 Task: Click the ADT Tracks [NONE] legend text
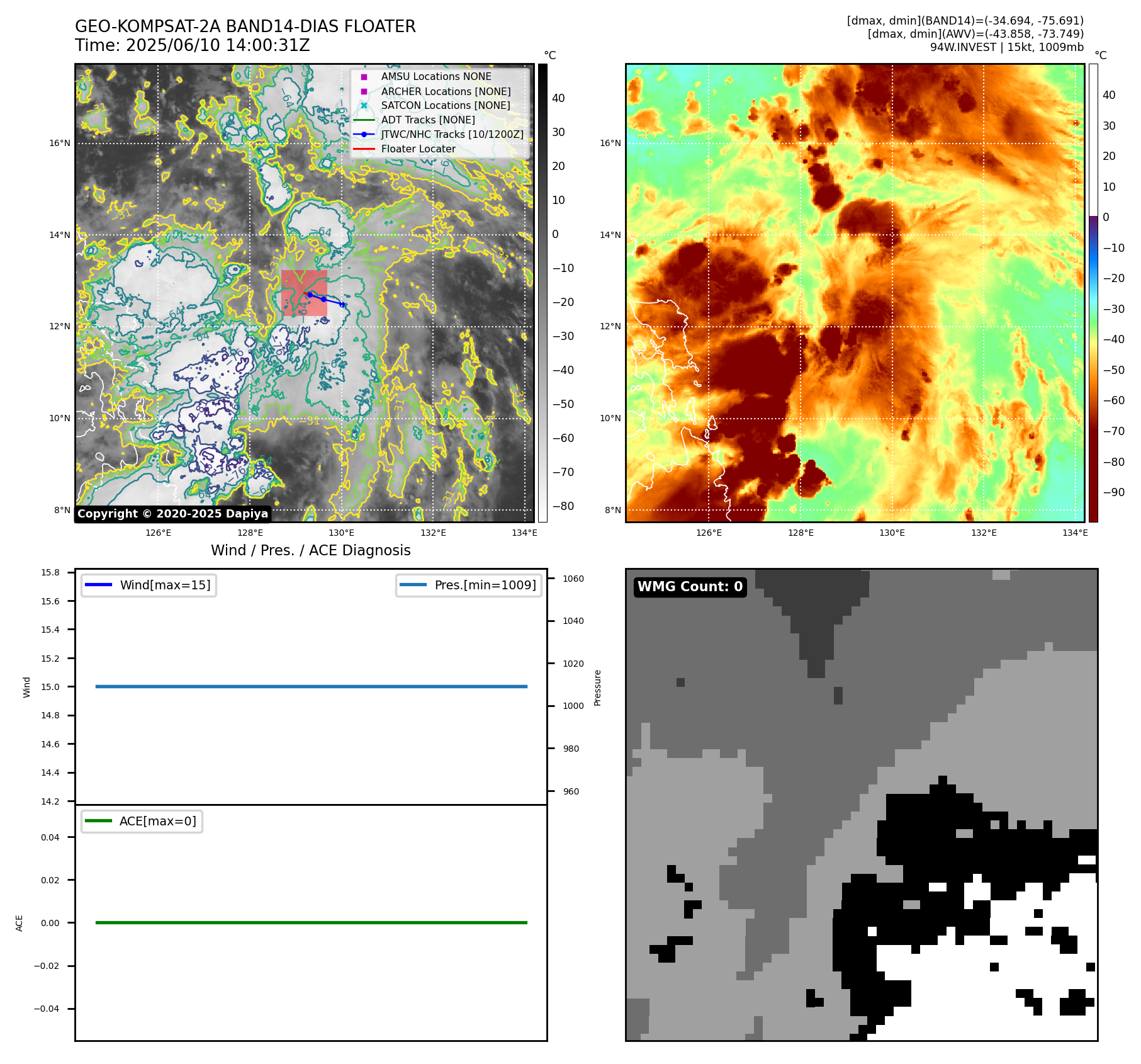tap(428, 120)
